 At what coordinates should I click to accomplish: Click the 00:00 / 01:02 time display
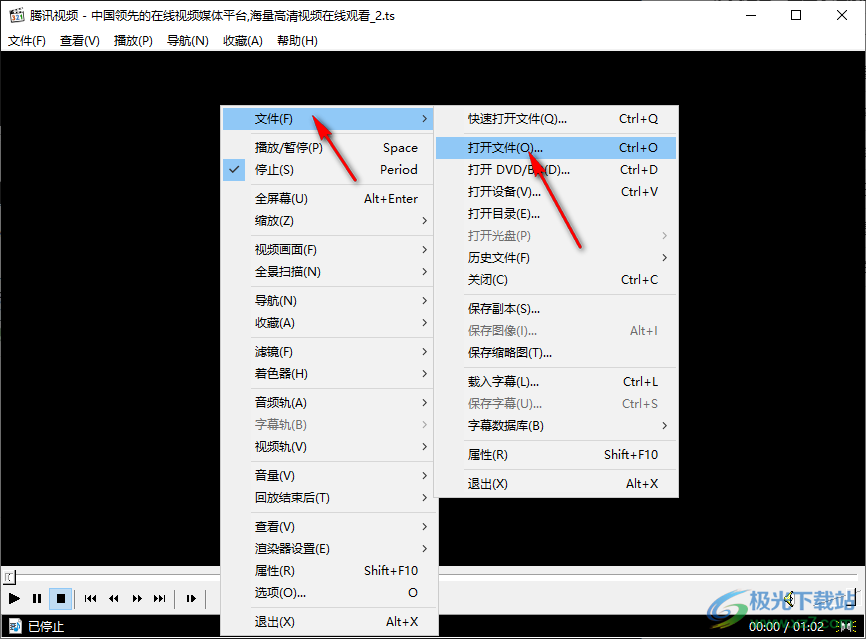coord(786,626)
